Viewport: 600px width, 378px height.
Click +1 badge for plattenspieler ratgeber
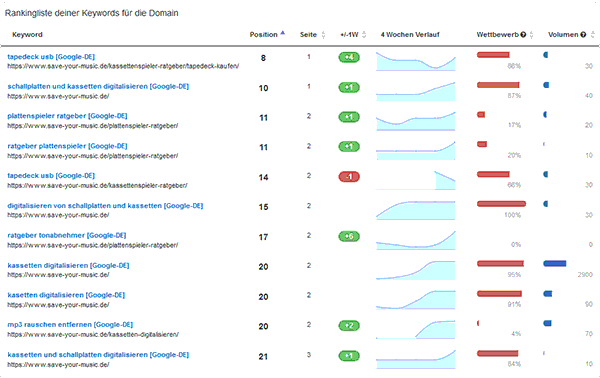[349, 117]
